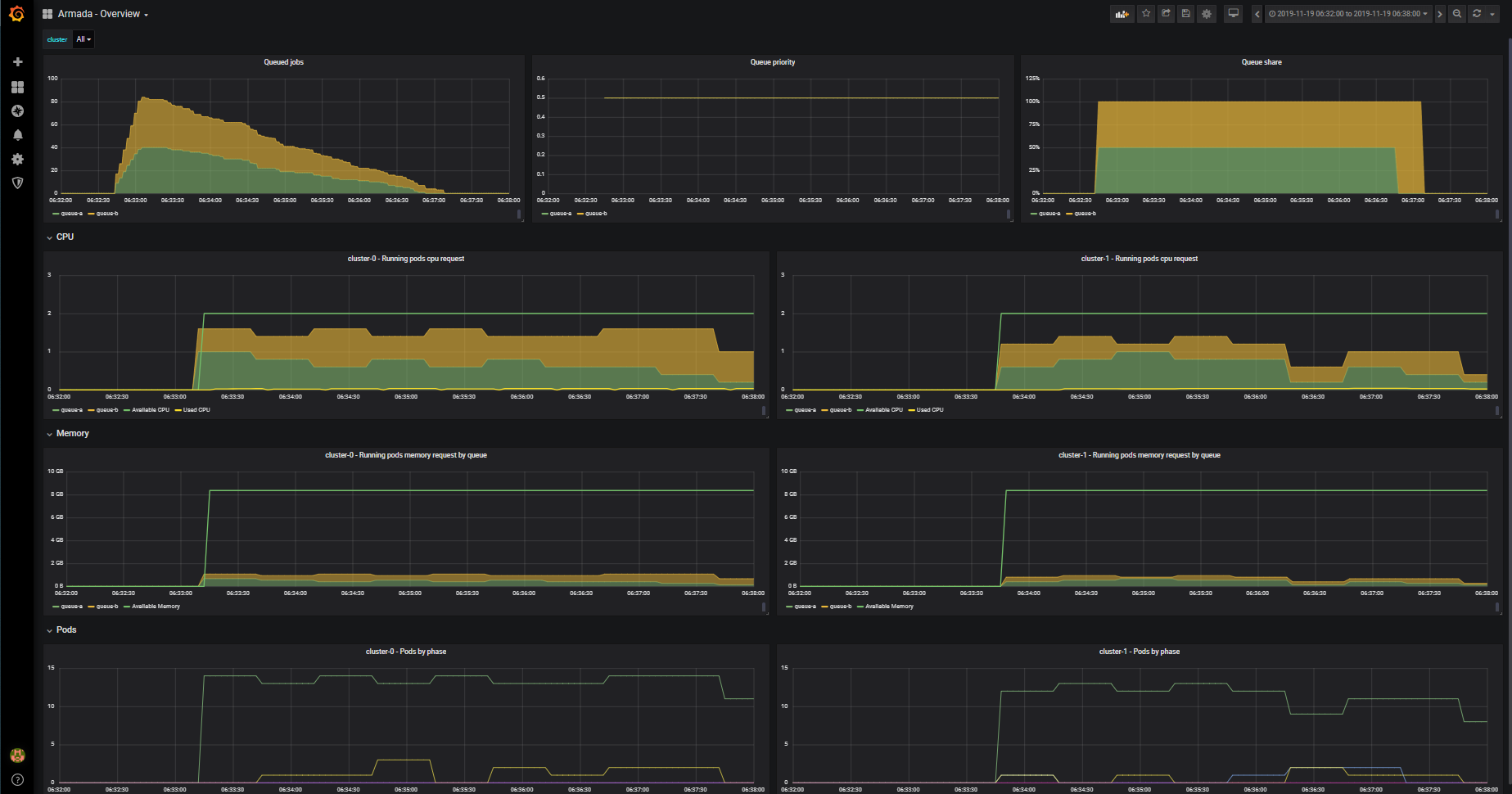Toggle Used CPU series in cluster-1 CPU legend
The width and height of the screenshot is (1512, 794).
pos(930,410)
